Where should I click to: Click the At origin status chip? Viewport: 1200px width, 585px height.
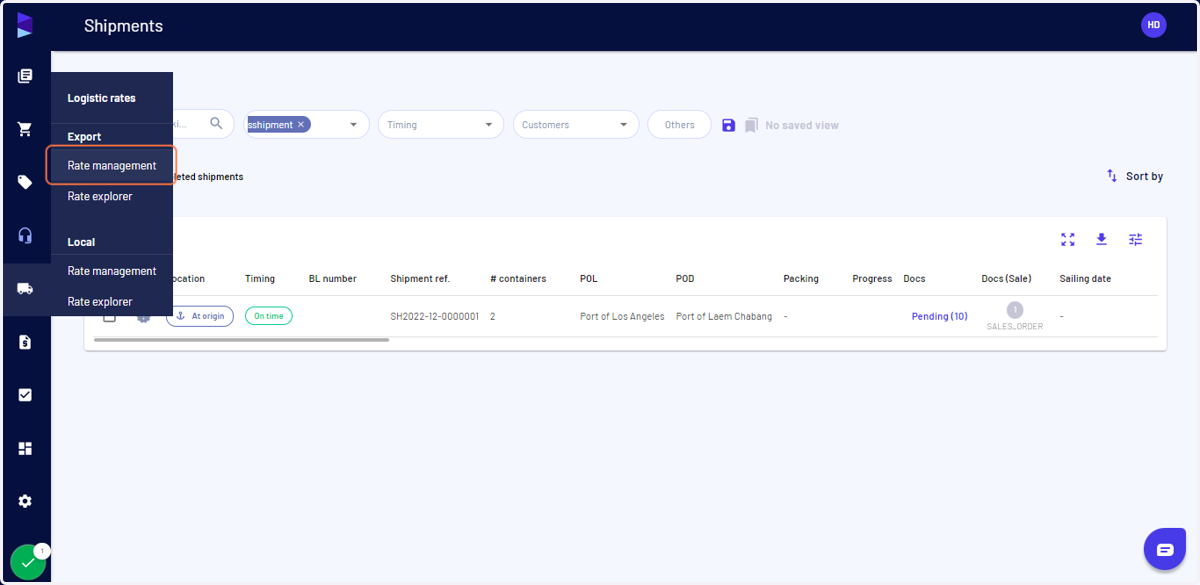click(x=199, y=316)
